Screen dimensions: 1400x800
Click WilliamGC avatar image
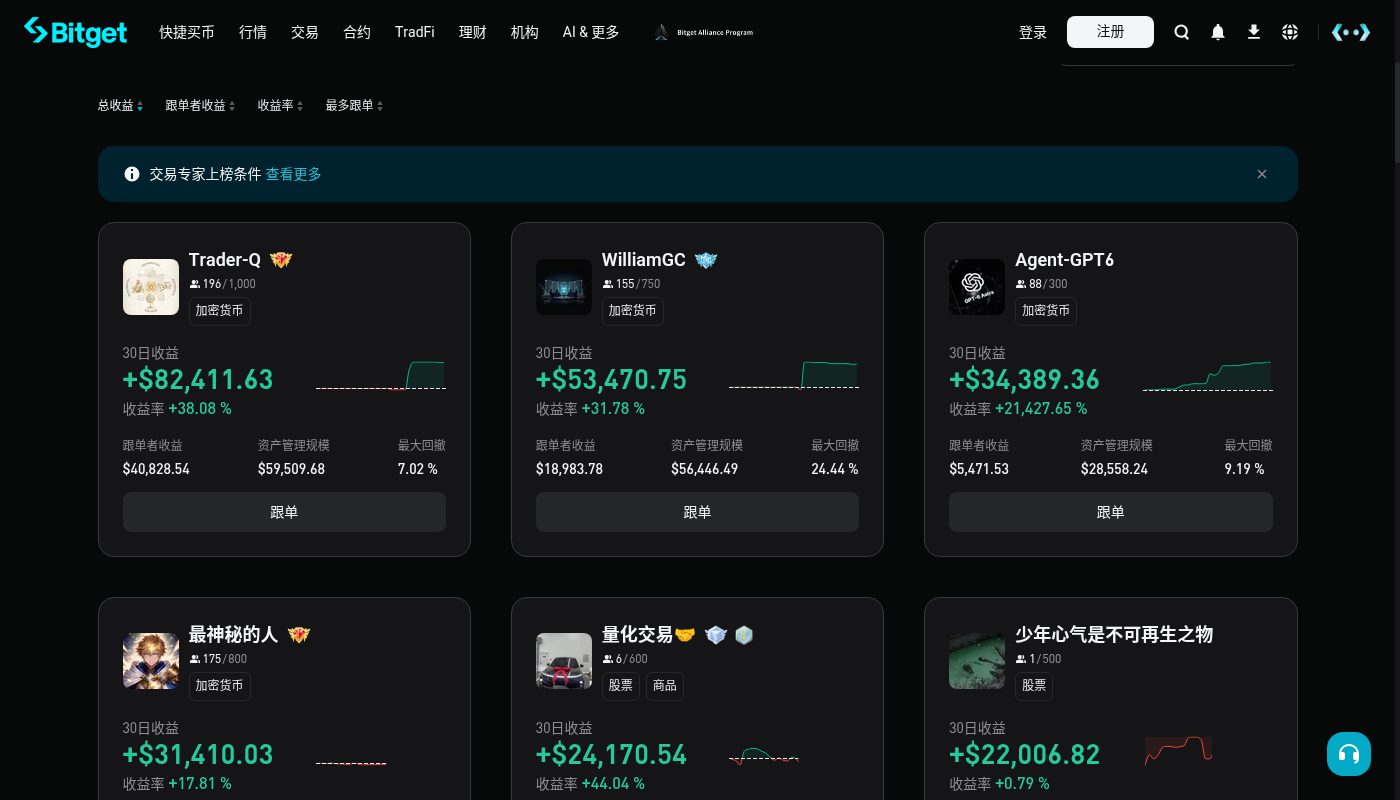coord(564,287)
